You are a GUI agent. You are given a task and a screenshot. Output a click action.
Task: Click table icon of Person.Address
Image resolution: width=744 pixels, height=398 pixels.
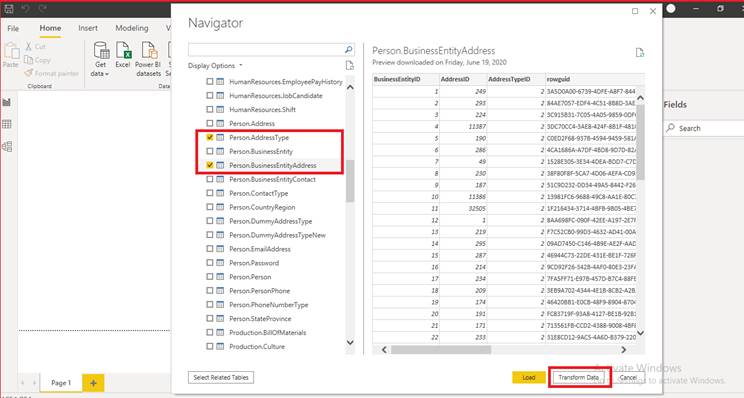[220, 123]
